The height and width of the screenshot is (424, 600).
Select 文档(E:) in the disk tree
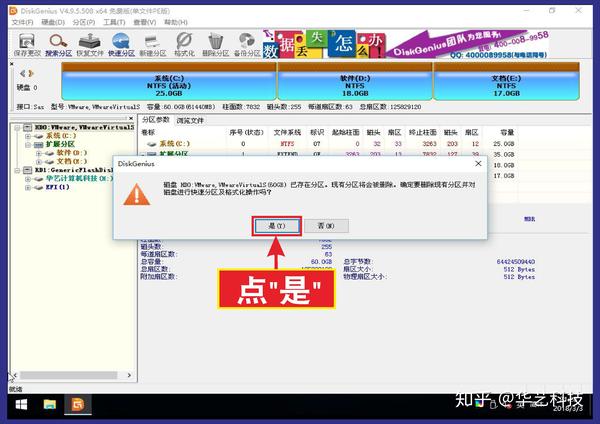[x=72, y=161]
